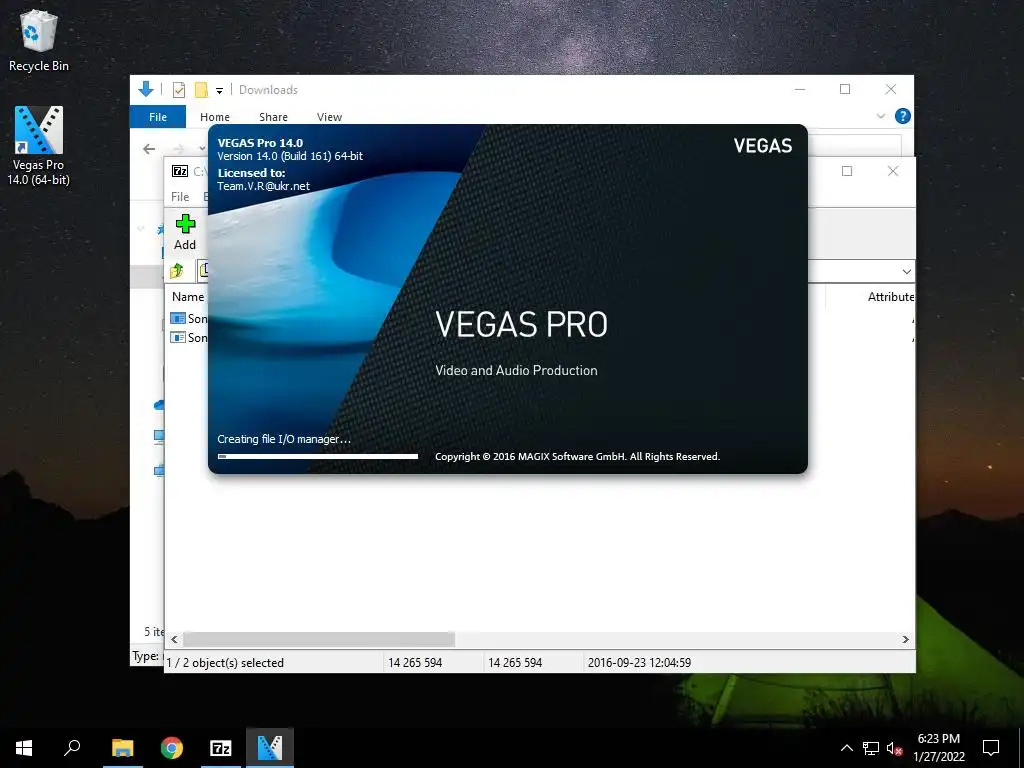Click the Vegas loading progress bar
Viewport: 1024px width, 768px height.
tap(317, 456)
